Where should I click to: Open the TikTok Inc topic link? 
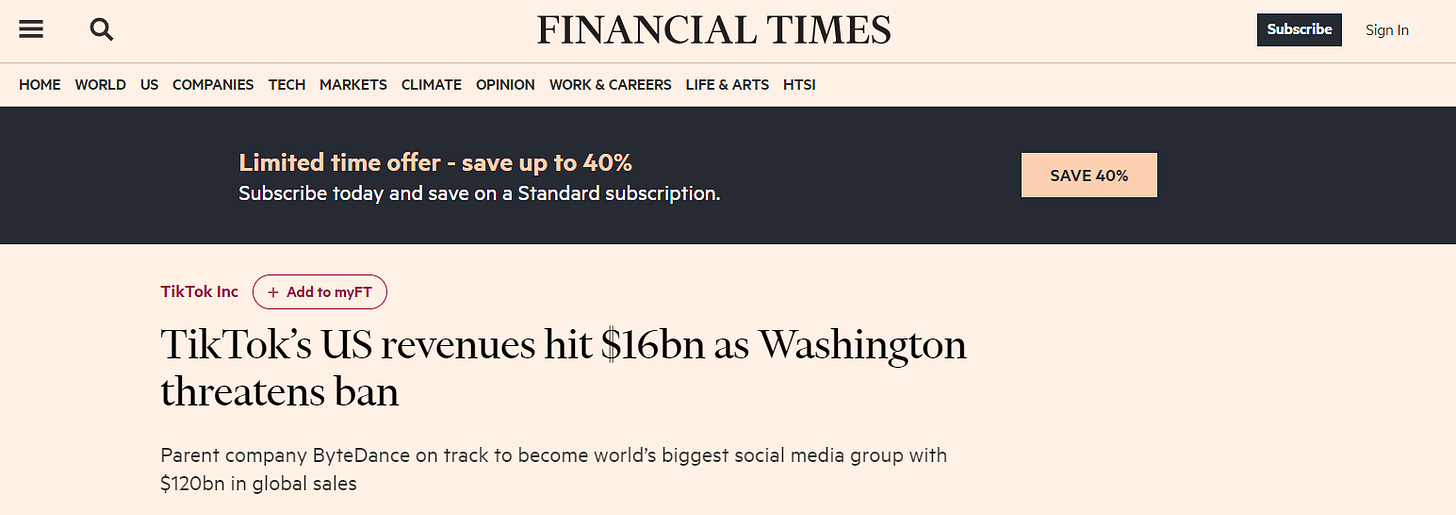199,292
